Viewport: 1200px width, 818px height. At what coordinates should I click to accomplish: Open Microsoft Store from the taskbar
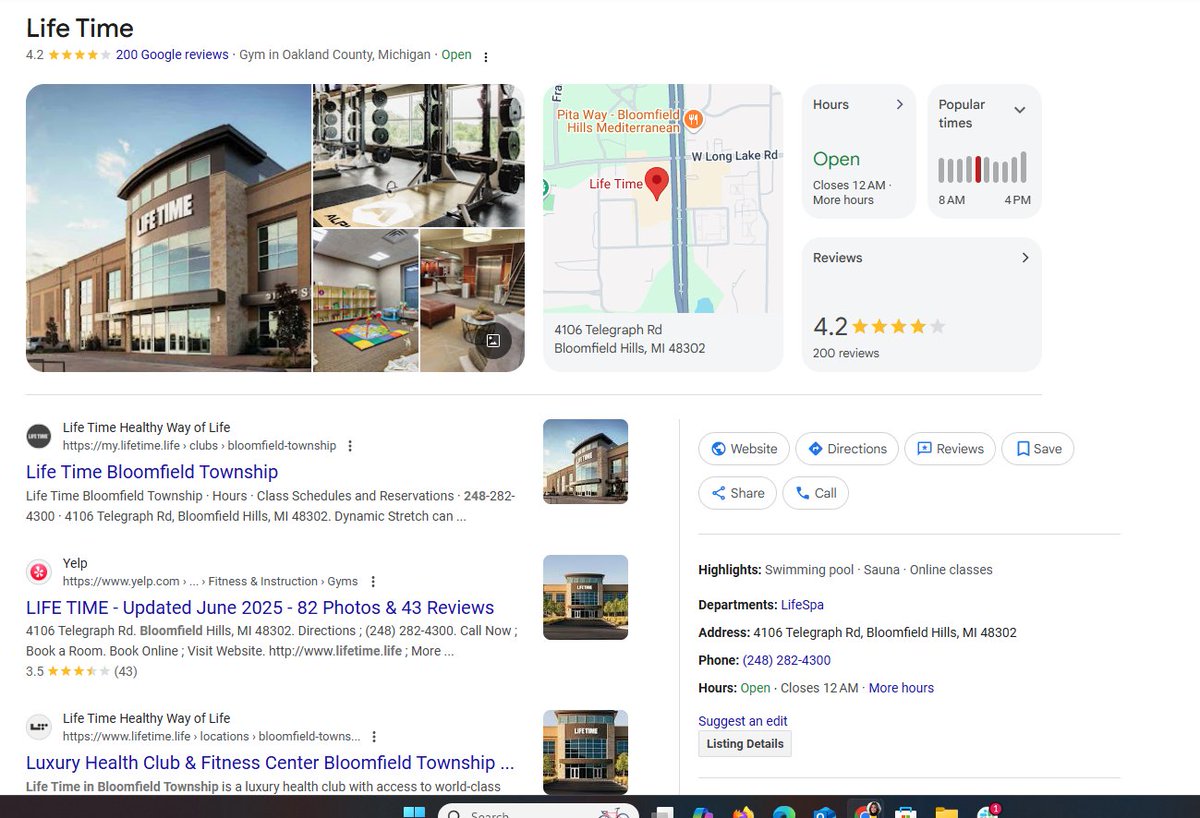point(906,812)
